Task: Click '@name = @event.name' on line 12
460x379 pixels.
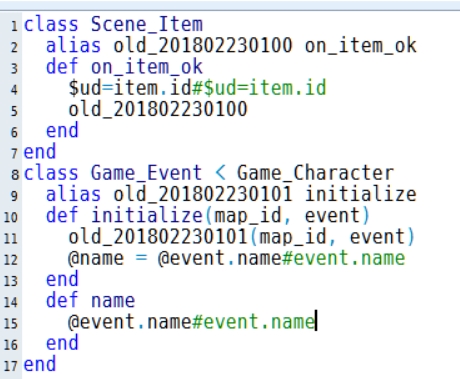Action: coord(175,258)
